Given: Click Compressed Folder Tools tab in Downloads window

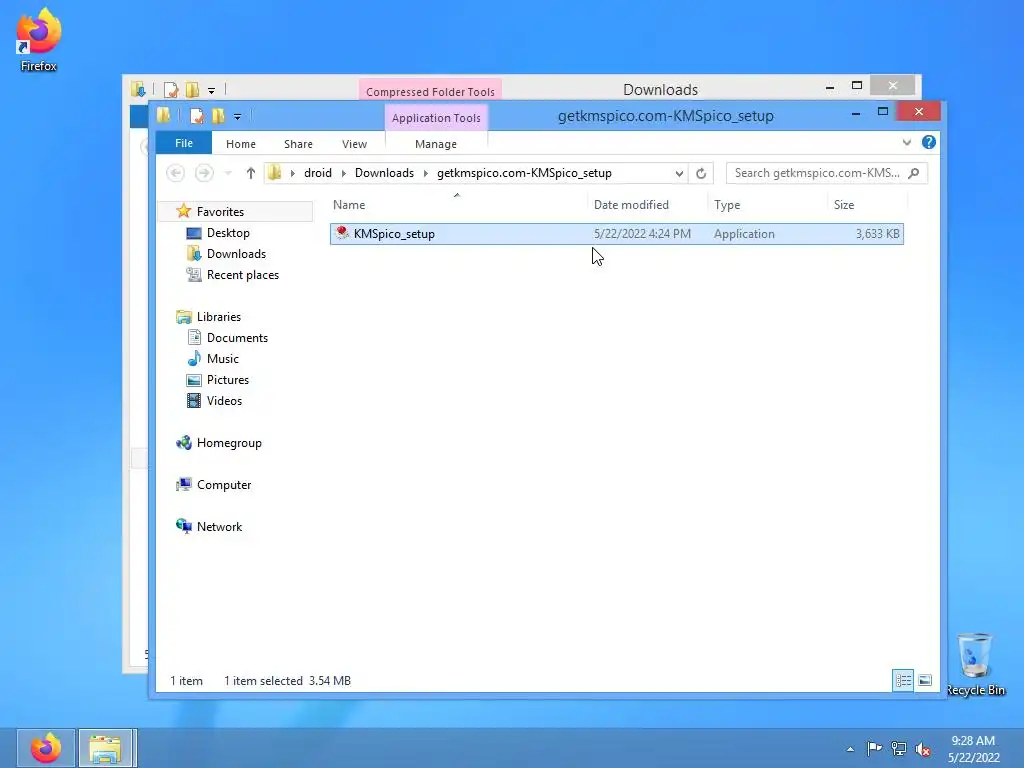Looking at the screenshot, I should pyautogui.click(x=430, y=91).
